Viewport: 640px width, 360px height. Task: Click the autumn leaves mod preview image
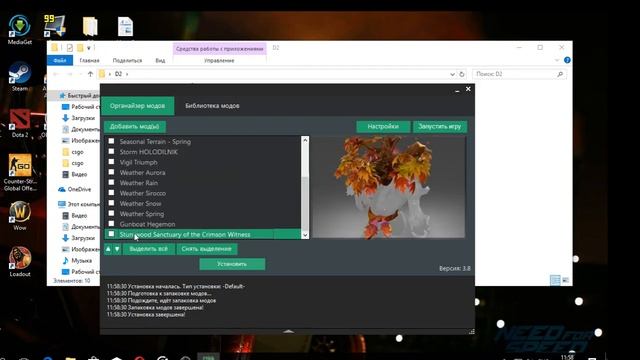388,187
